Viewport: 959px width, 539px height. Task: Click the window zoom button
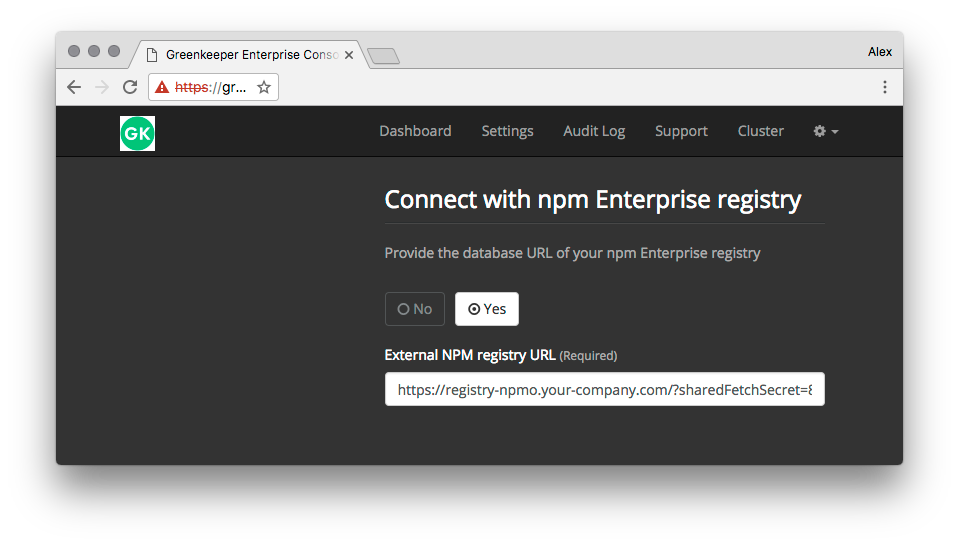tap(114, 51)
